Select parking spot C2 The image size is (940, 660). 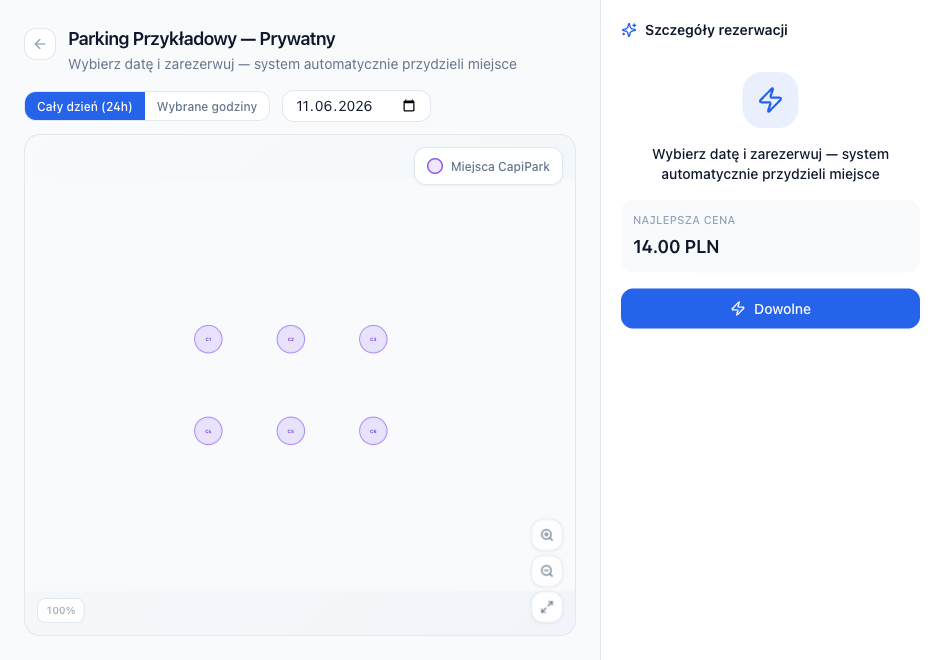coord(291,339)
